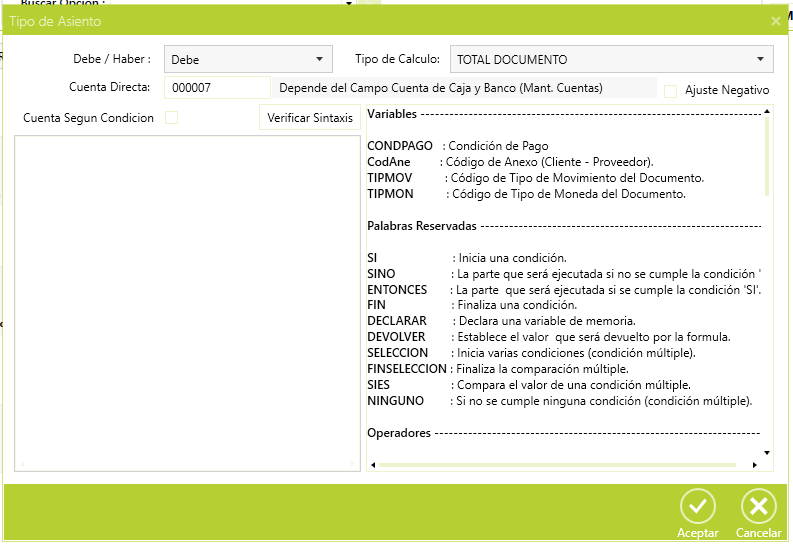
Task: Click the SIES reserved word line
Action: (529, 385)
